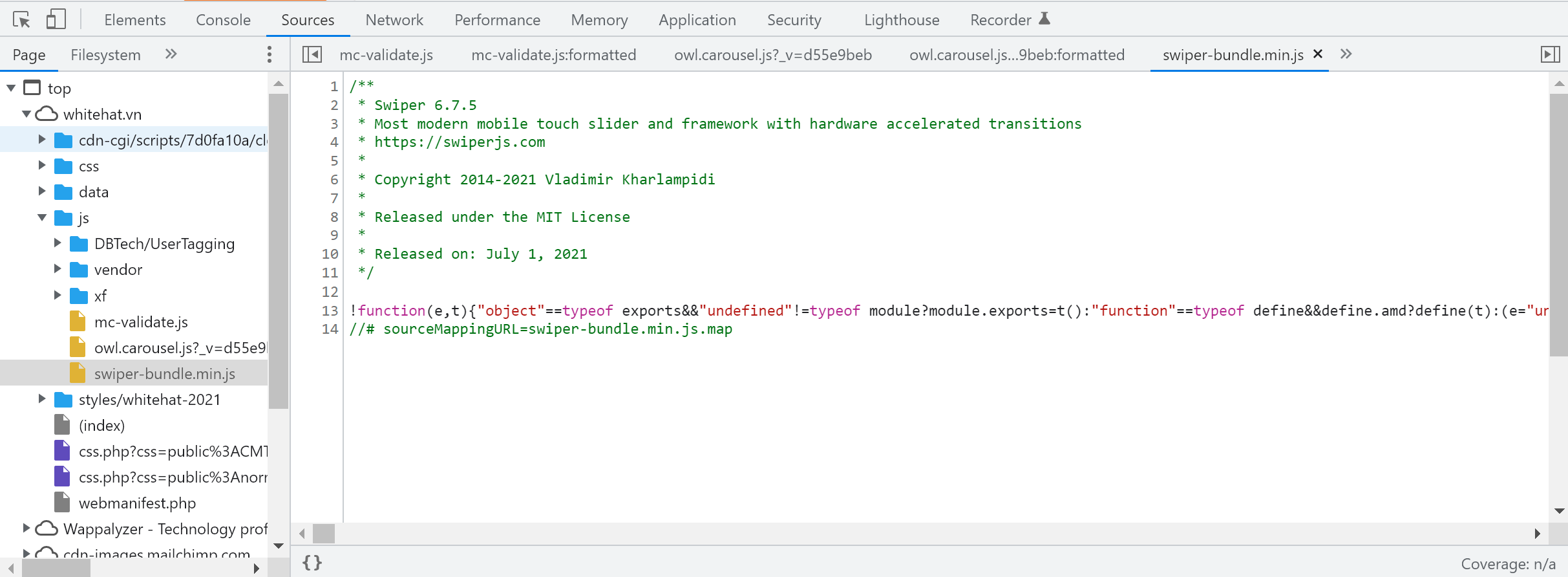Close the swiper-bundle.min.js tab

click(x=1318, y=54)
